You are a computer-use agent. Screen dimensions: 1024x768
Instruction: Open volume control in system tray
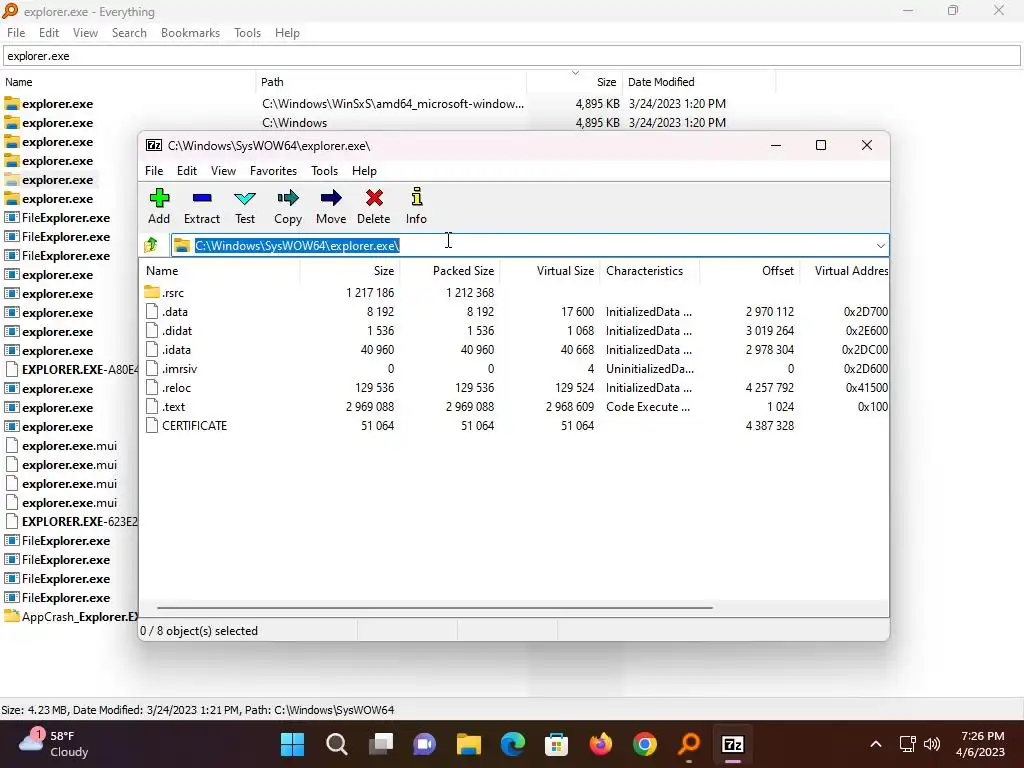[x=932, y=744]
